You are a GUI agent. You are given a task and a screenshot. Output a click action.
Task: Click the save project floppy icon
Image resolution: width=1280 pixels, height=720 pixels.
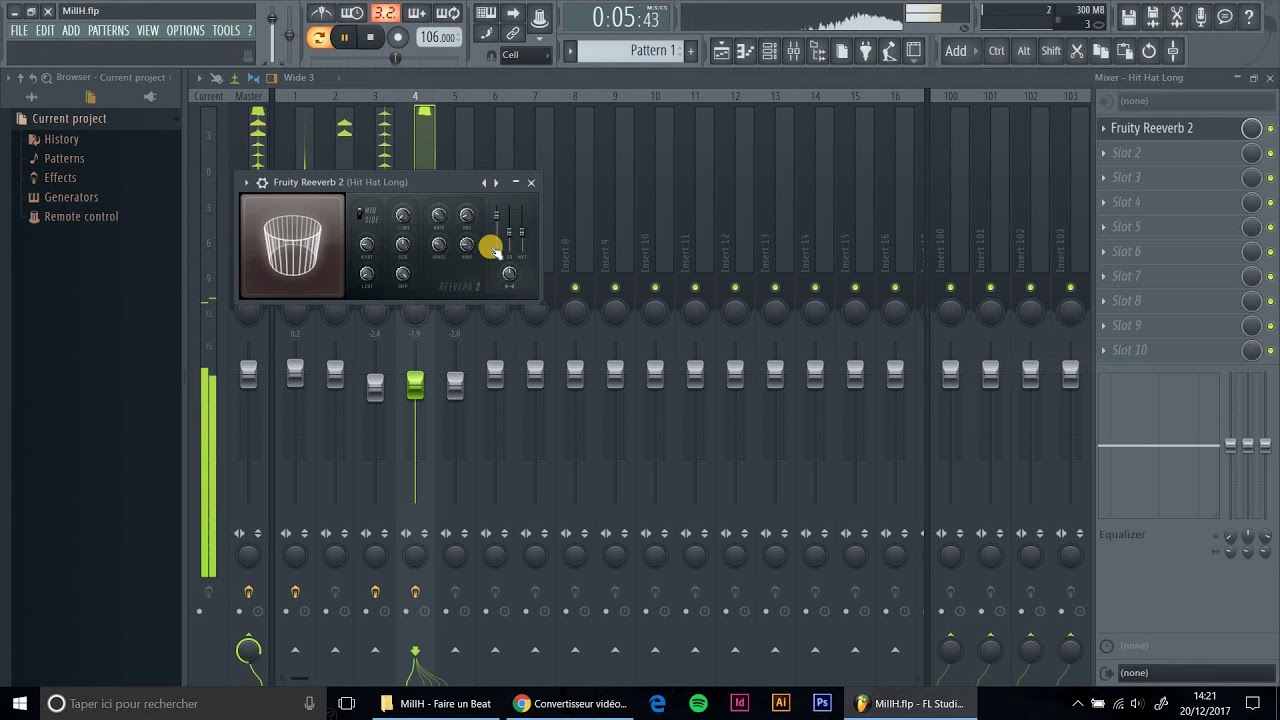(1129, 18)
